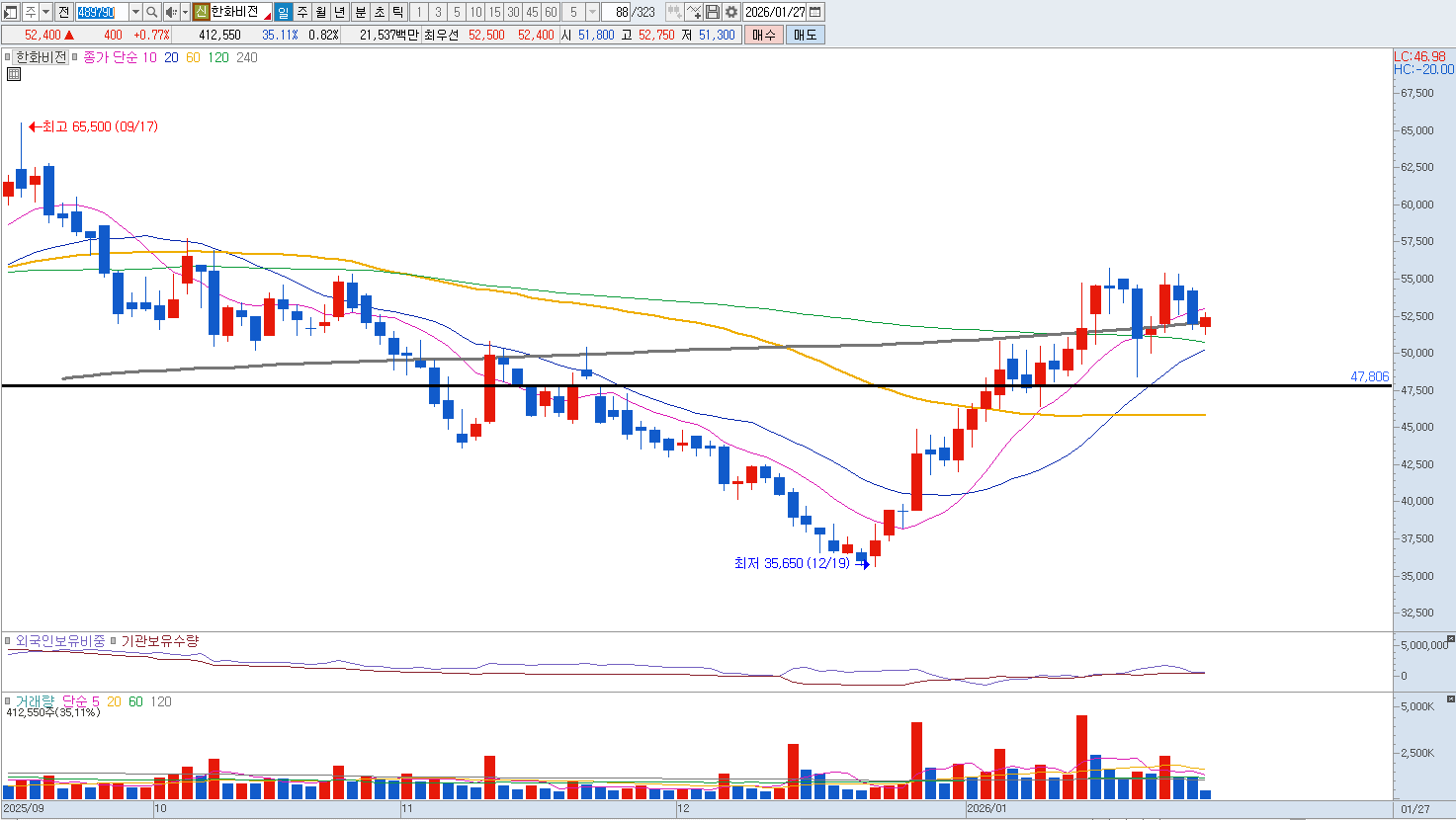Open the market type (주) dropdown arrow
Screen dimensions: 1456x820
click(45, 12)
